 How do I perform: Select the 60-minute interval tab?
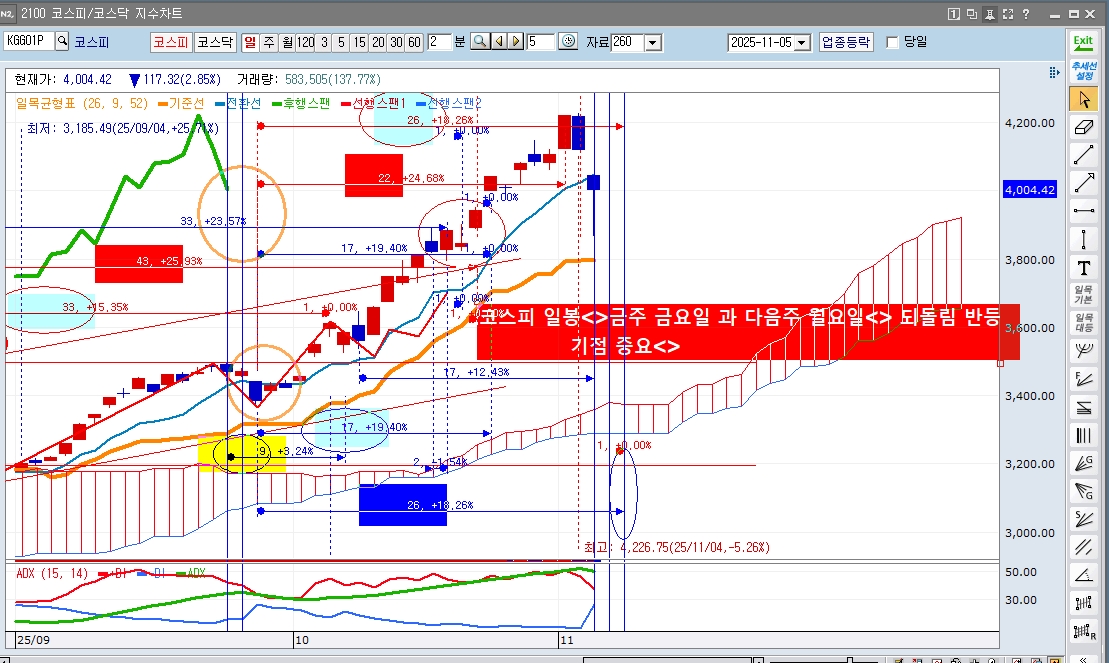[x=413, y=42]
